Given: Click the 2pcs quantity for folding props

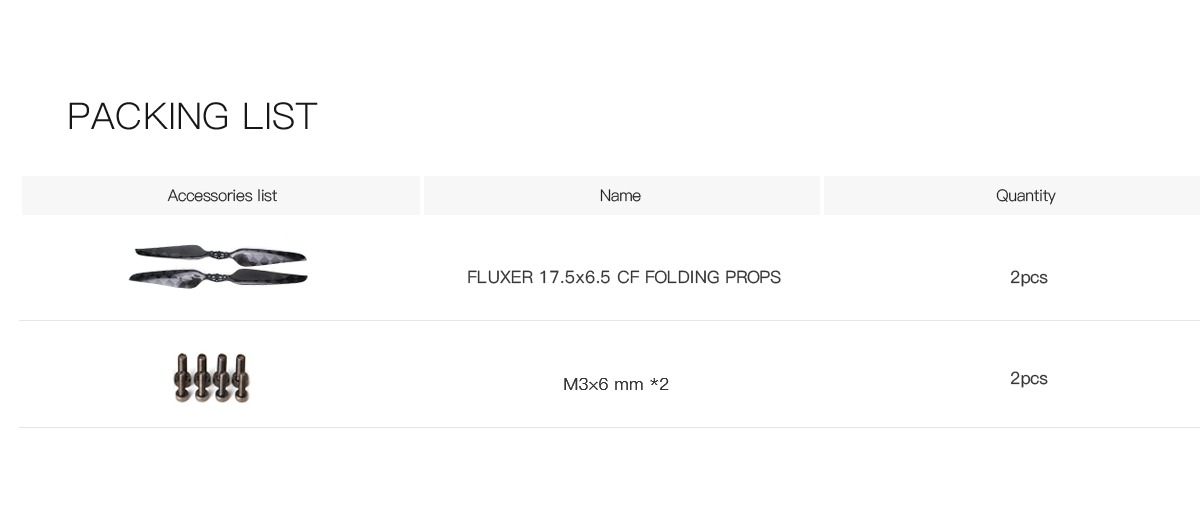Looking at the screenshot, I should tap(1028, 278).
